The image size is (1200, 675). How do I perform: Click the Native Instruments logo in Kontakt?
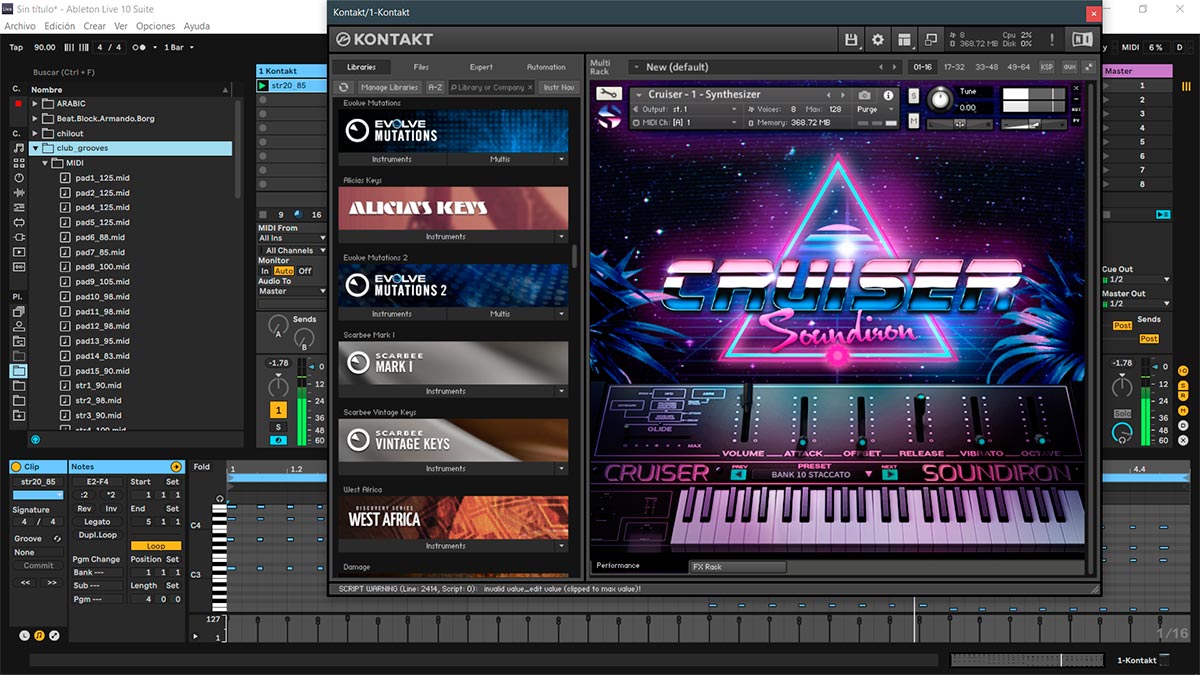[x=1082, y=39]
